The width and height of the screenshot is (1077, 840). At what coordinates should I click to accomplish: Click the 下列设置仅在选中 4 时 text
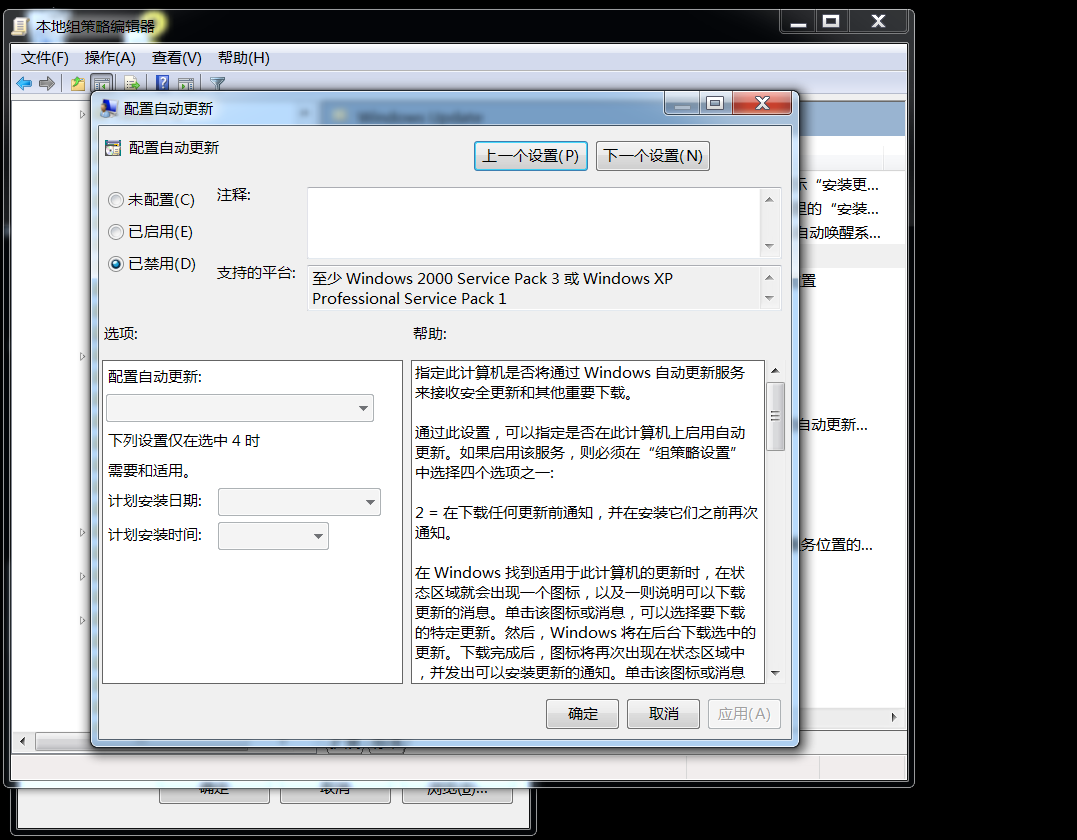tap(184, 441)
